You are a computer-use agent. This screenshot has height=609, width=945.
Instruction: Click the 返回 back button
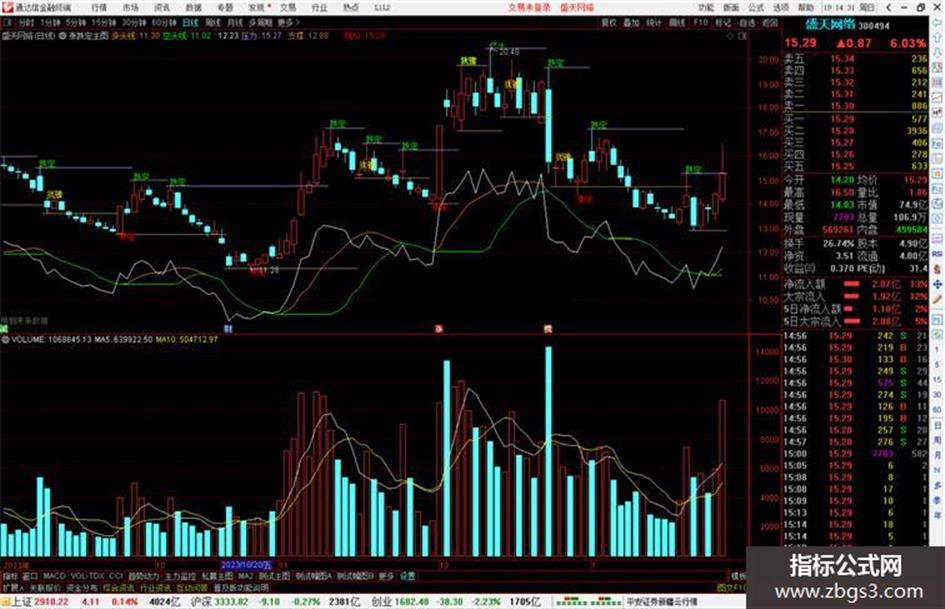pyautogui.click(x=770, y=22)
